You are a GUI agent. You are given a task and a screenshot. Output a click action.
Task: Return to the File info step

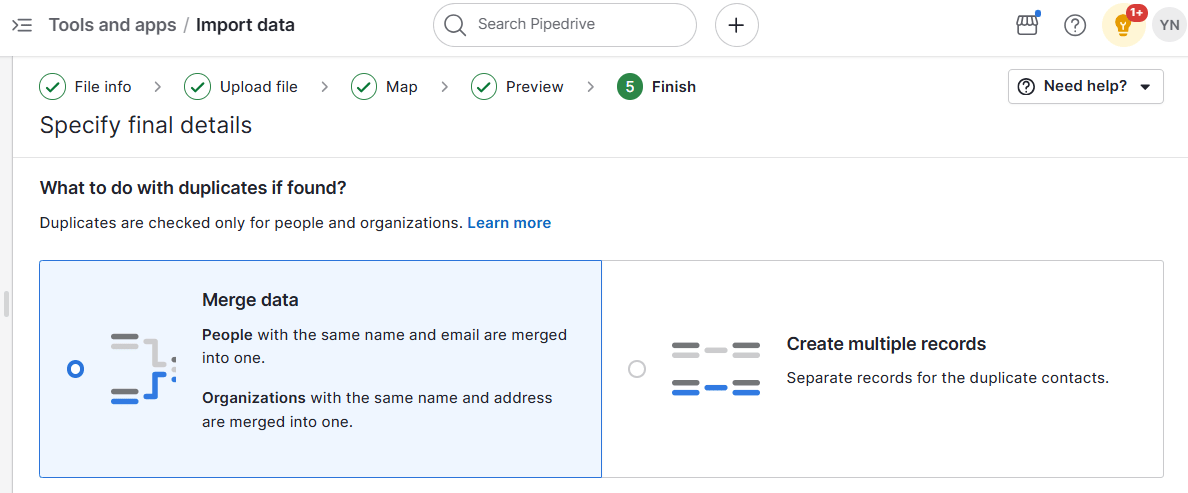[x=86, y=87]
